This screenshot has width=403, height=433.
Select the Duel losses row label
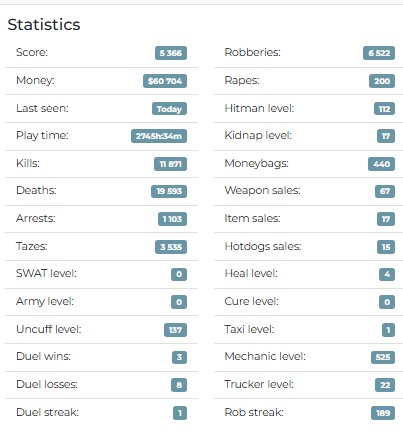pyautogui.click(x=47, y=384)
